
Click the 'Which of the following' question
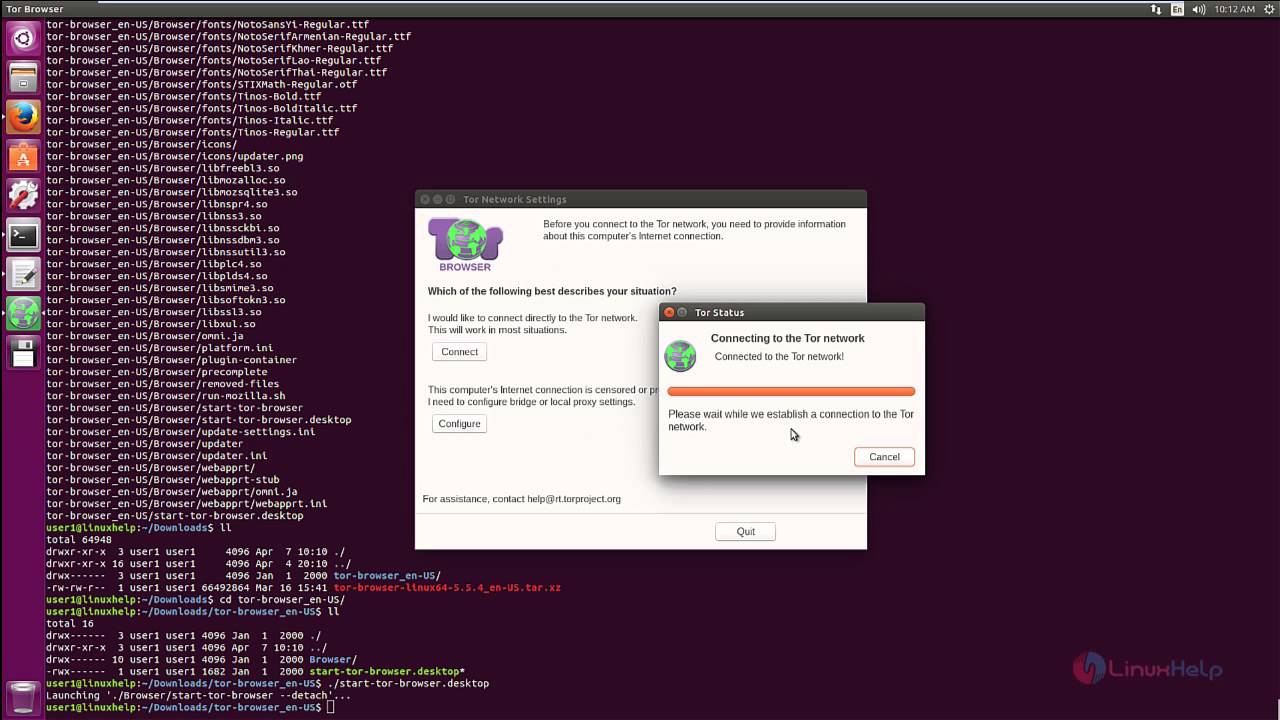point(552,292)
